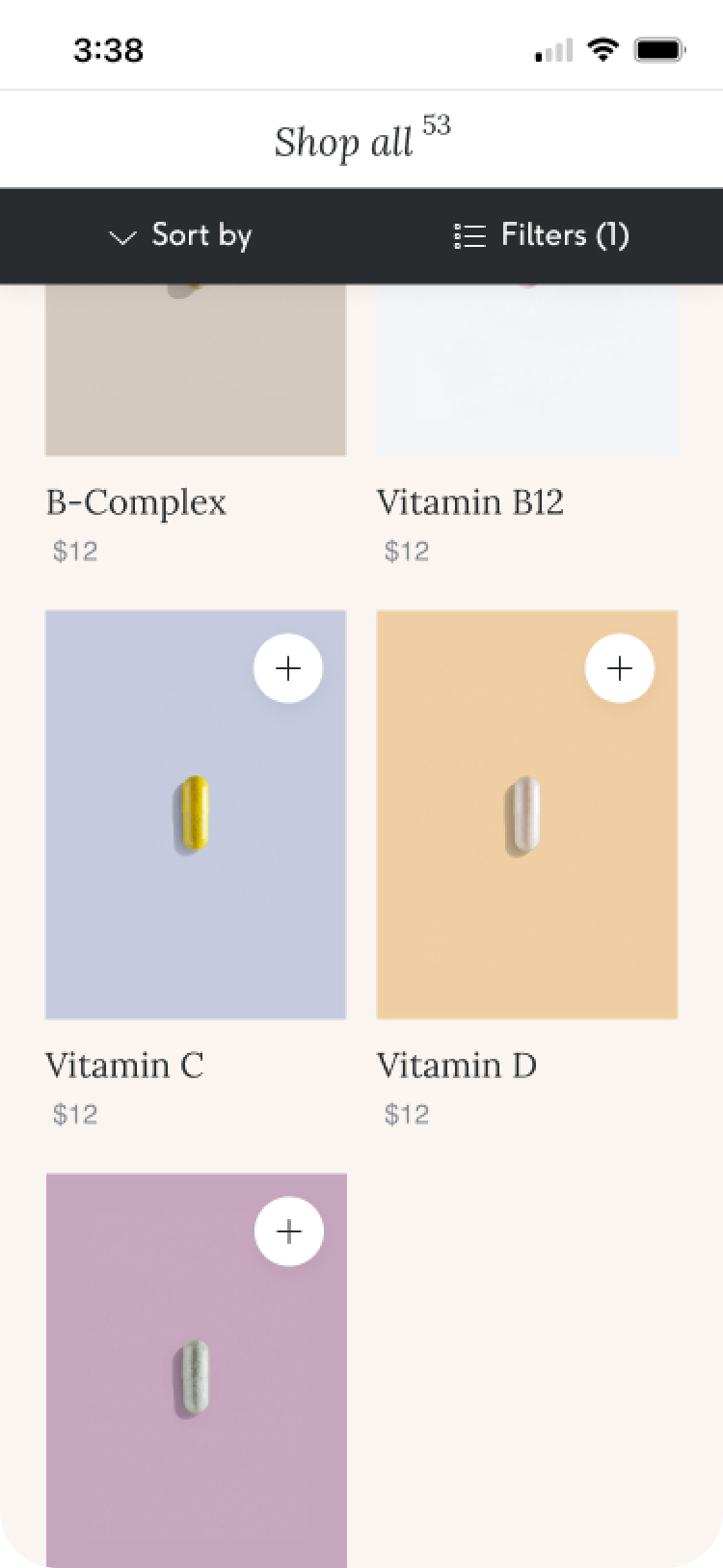
Task: Tap the cellular signal bars icon
Action: tap(554, 50)
